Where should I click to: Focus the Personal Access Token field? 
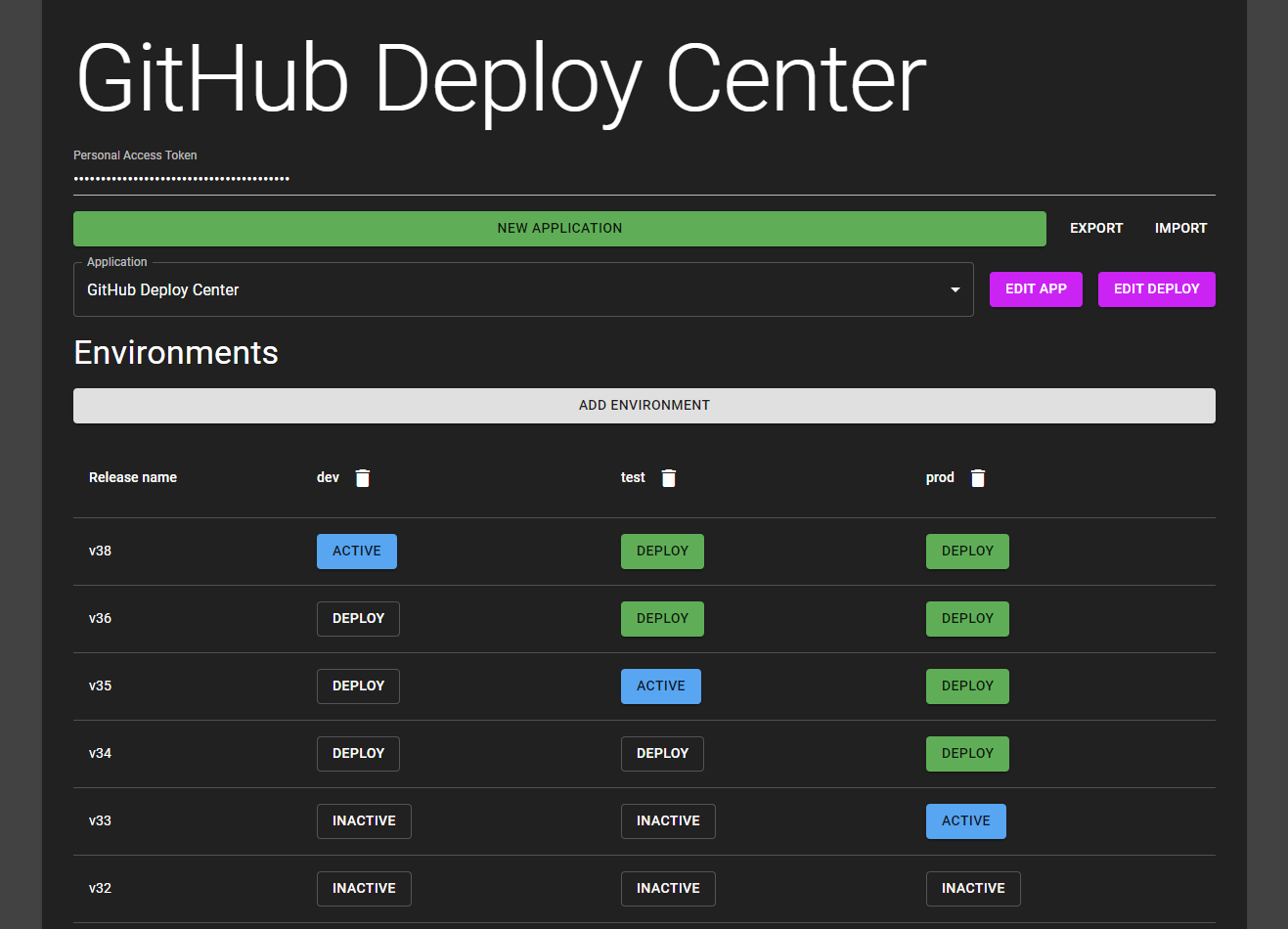[644, 178]
